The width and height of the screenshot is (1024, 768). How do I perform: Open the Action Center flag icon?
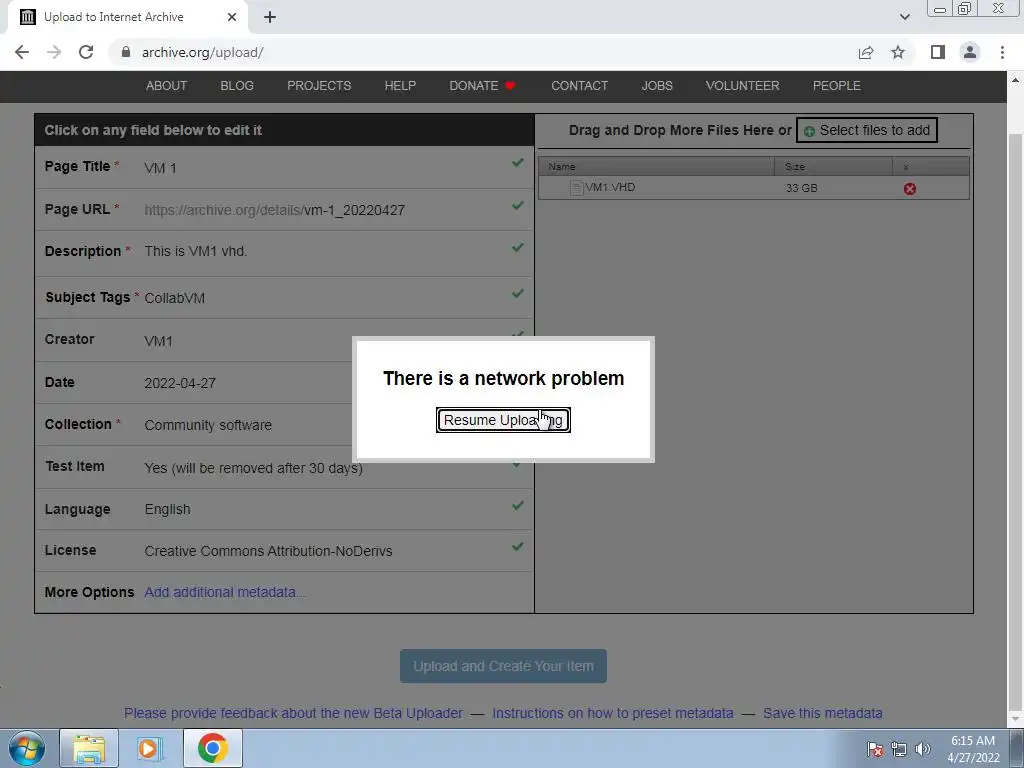(x=875, y=749)
